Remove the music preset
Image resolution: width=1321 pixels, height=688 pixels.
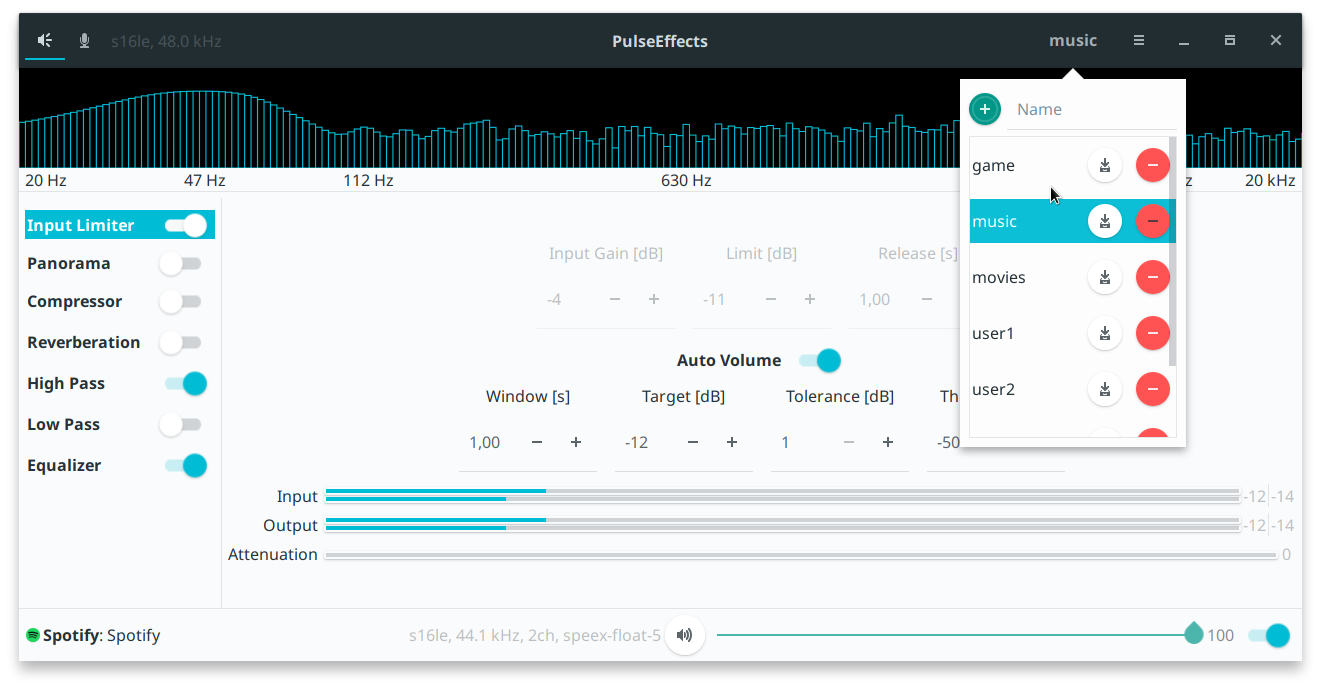[x=1153, y=221]
